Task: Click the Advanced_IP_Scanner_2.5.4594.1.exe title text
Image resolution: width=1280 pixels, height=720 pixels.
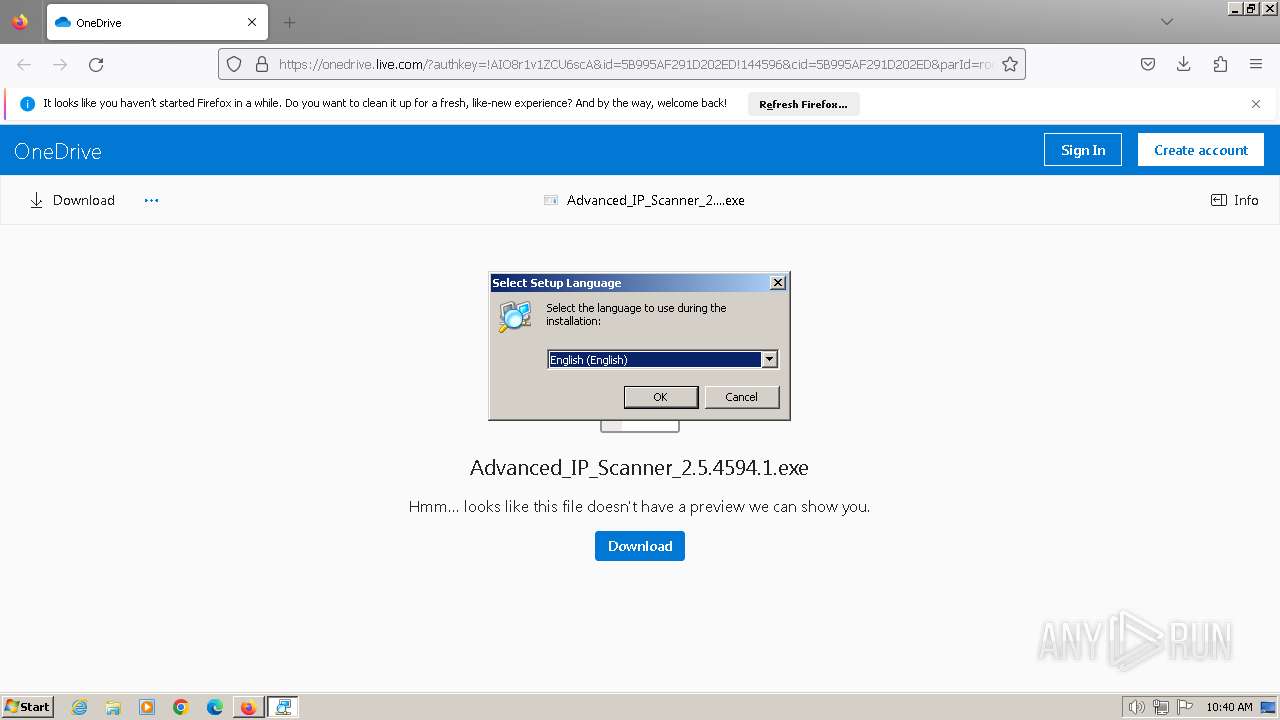Action: point(639,467)
